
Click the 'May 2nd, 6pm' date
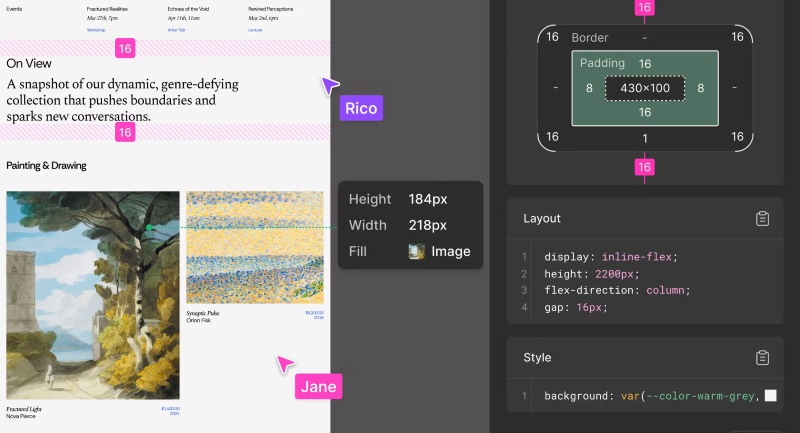click(263, 18)
